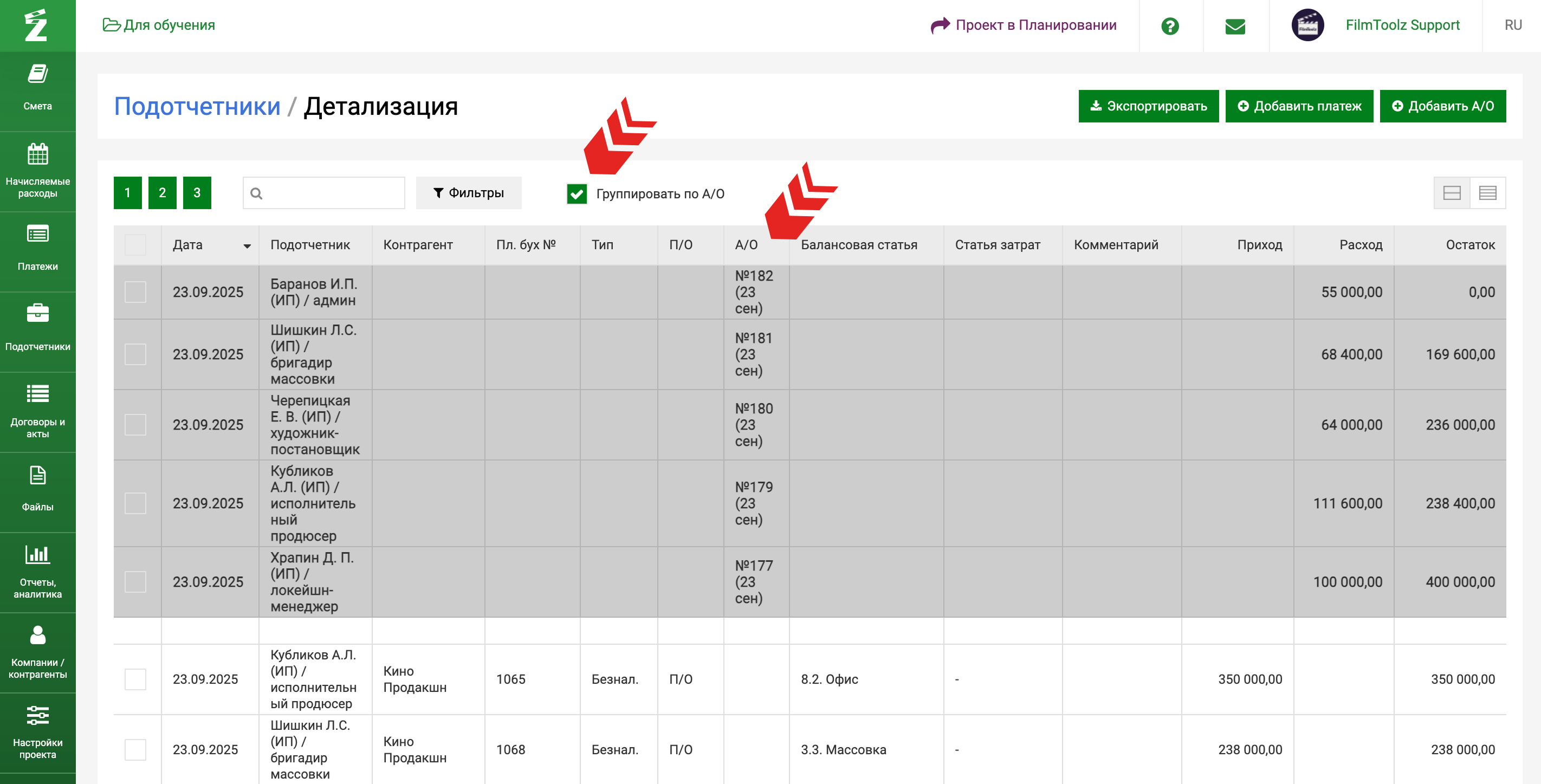1541x784 pixels.
Task: Open Отчеты, аналитика chart icon
Action: (38, 554)
